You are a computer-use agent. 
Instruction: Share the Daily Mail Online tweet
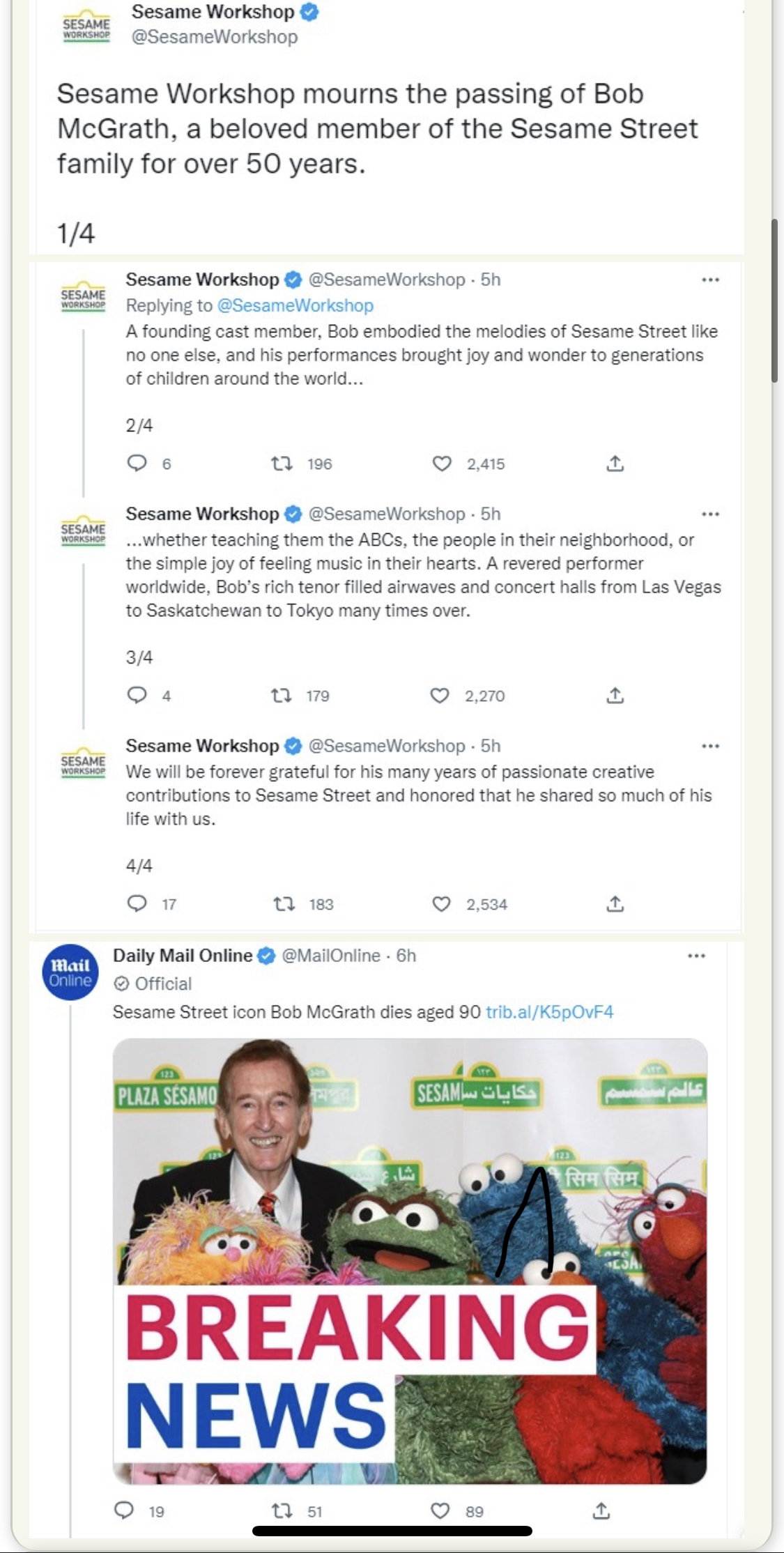click(x=601, y=1511)
